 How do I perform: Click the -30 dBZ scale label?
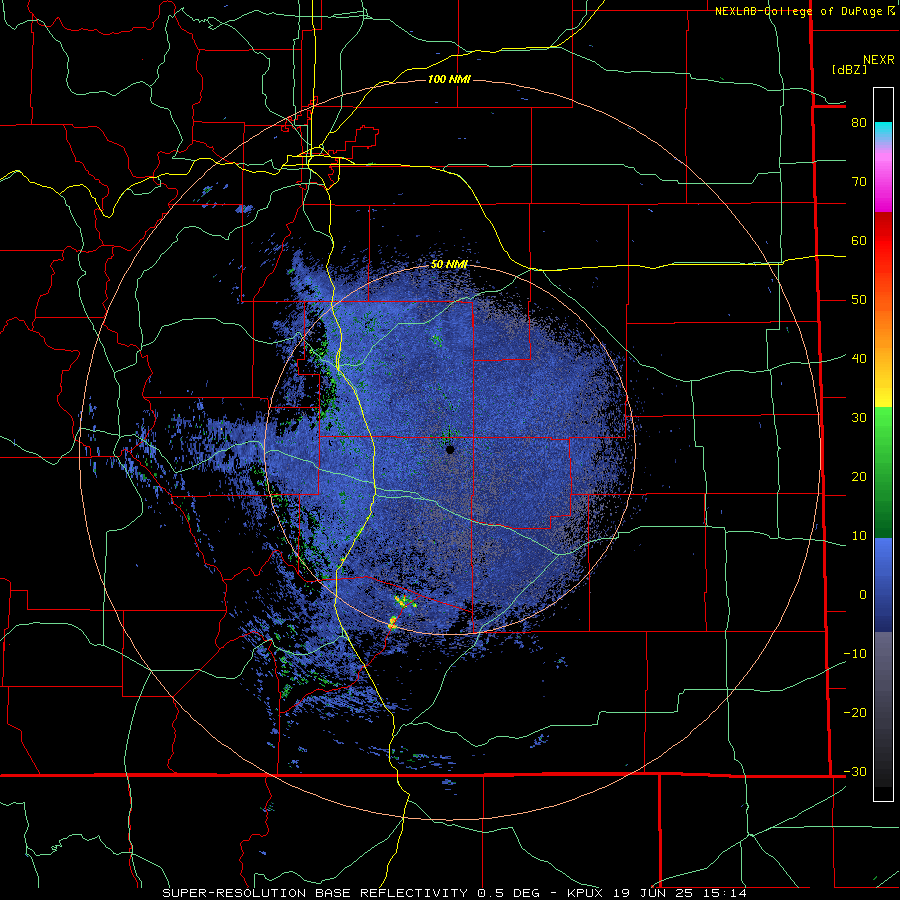pyautogui.click(x=855, y=771)
